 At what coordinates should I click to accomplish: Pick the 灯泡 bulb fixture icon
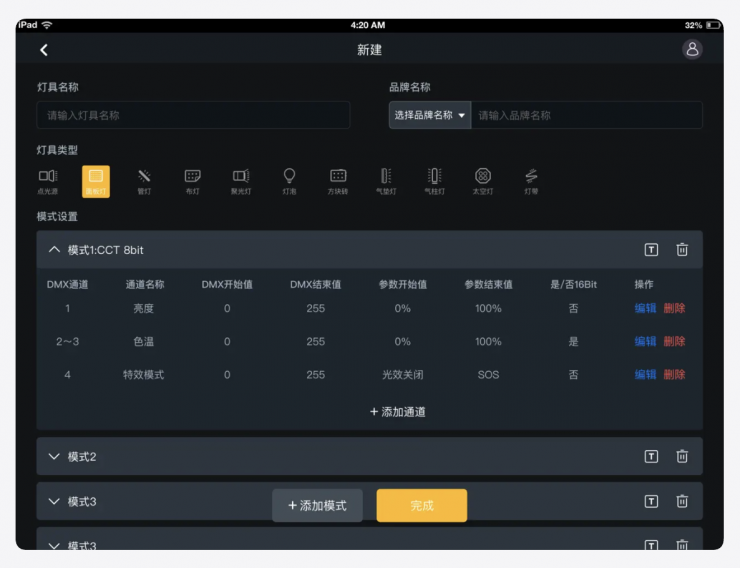[x=289, y=180]
